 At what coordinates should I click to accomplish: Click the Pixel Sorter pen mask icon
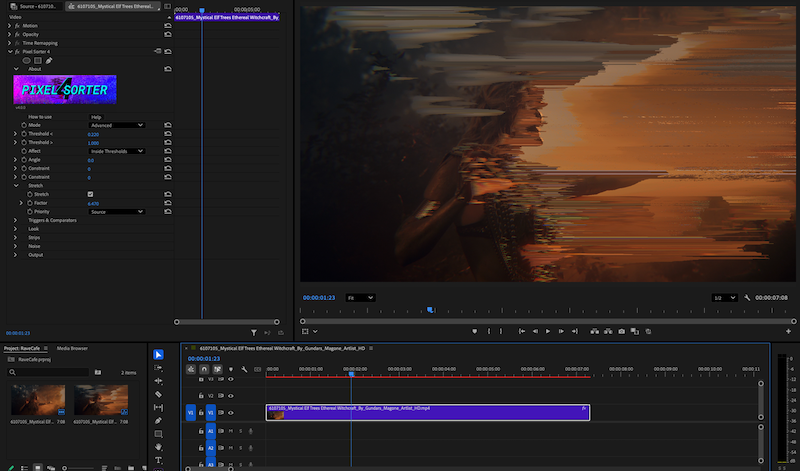[49, 60]
